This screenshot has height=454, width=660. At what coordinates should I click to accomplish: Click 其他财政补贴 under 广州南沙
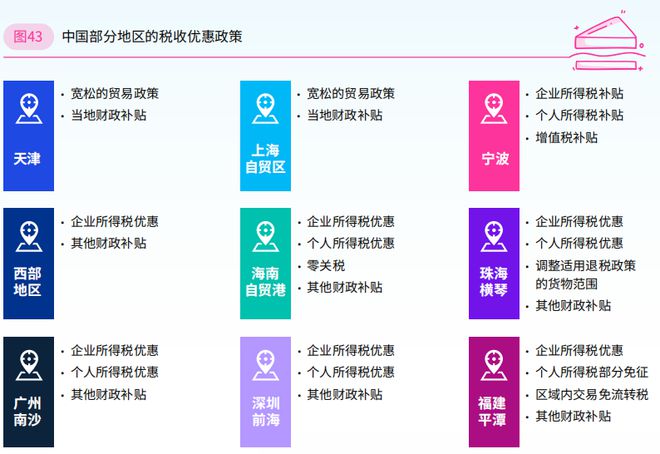point(108,394)
